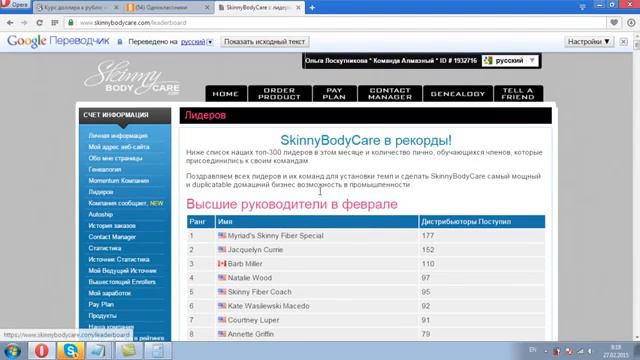640x360 pixels.
Task: Open the Настройки dropdown
Action: [x=589, y=42]
